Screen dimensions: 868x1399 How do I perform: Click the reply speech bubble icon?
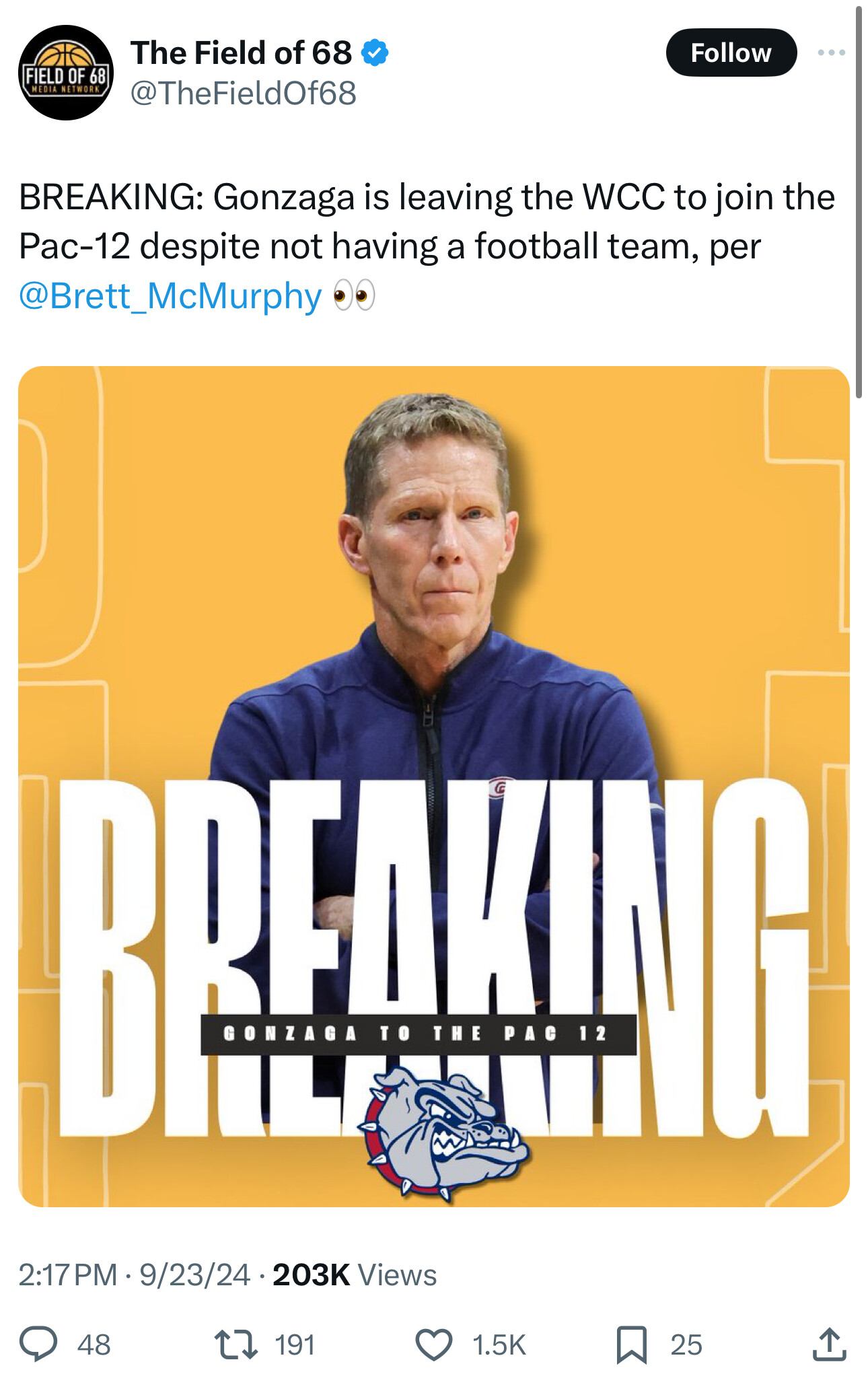[x=38, y=1344]
